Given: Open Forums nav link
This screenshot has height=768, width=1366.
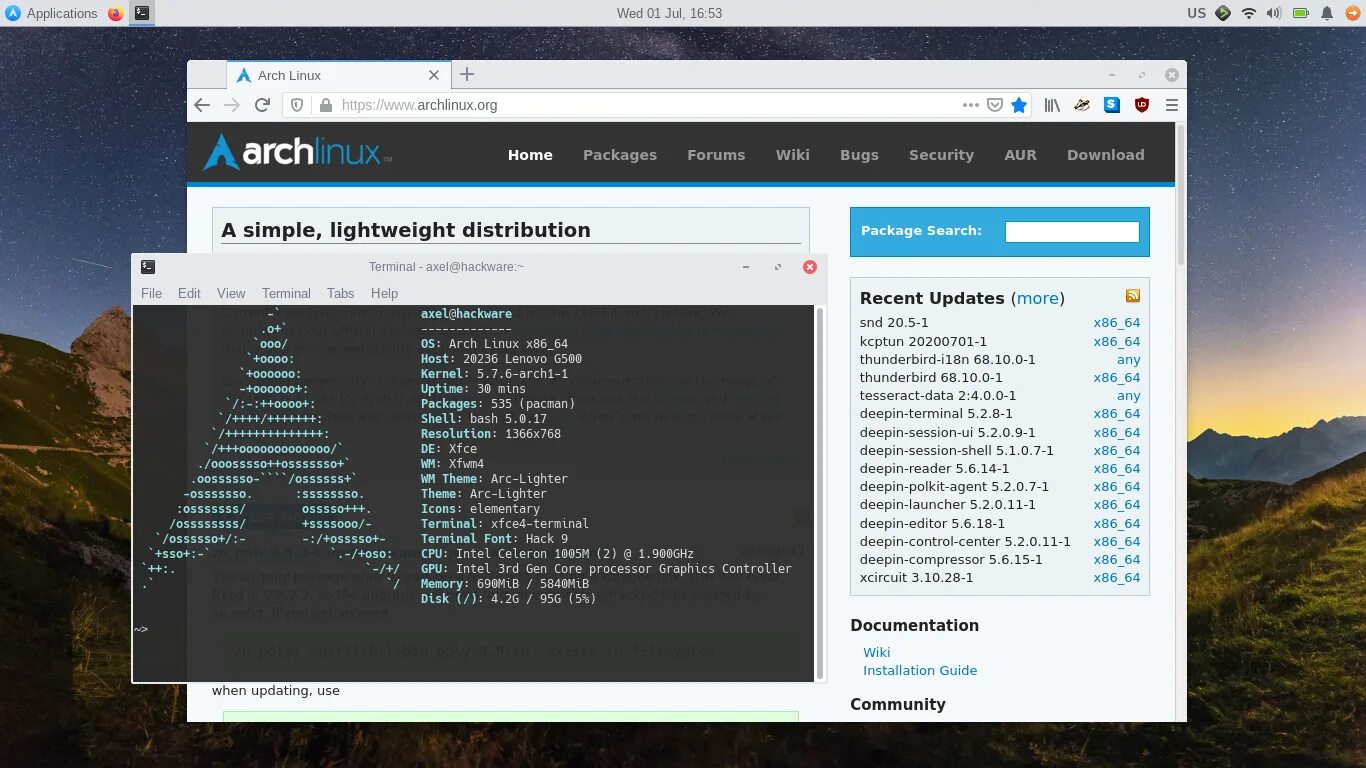Looking at the screenshot, I should pos(716,155).
